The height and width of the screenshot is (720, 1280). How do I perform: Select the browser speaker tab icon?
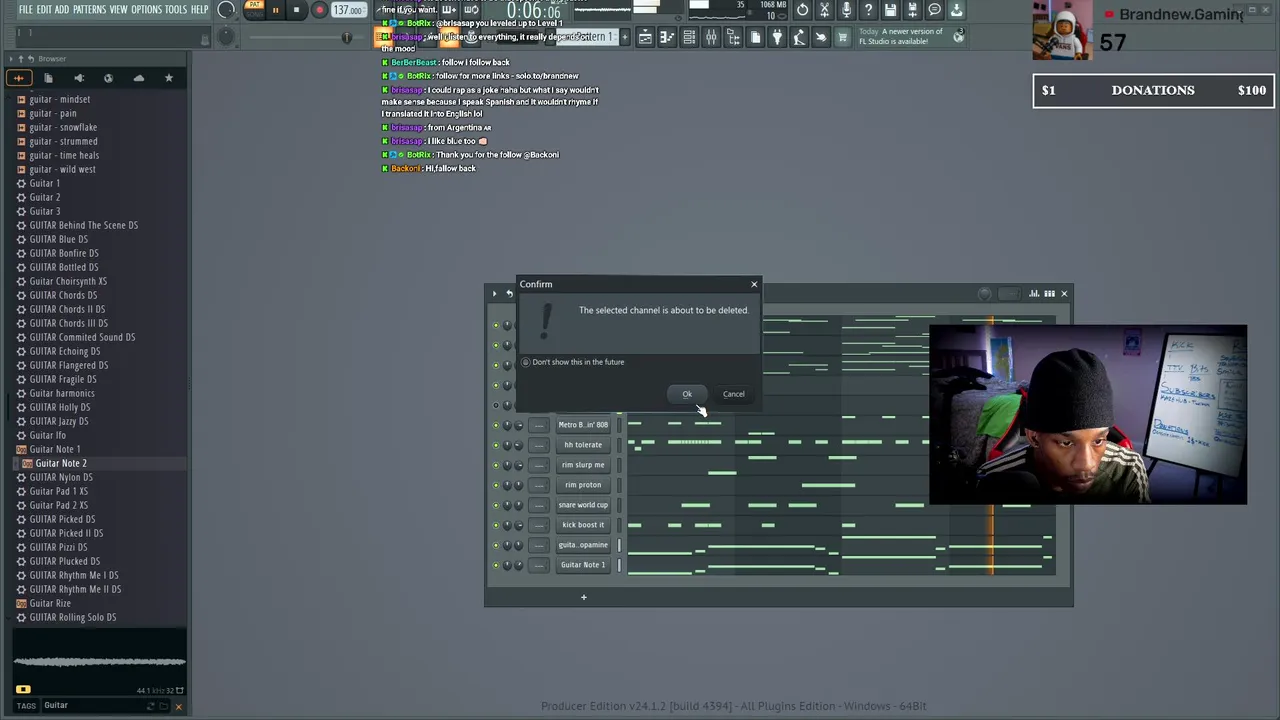(x=78, y=78)
